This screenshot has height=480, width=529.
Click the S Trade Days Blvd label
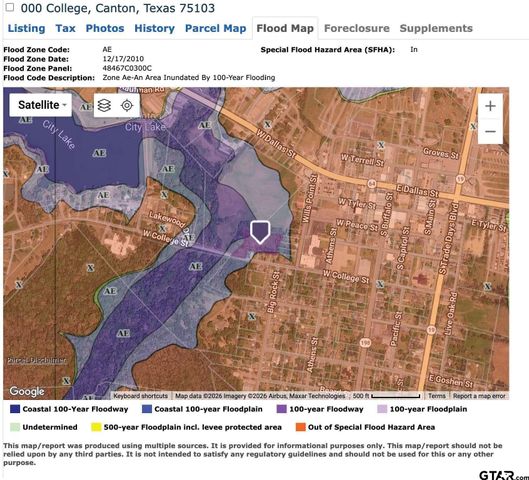pyautogui.click(x=449, y=238)
